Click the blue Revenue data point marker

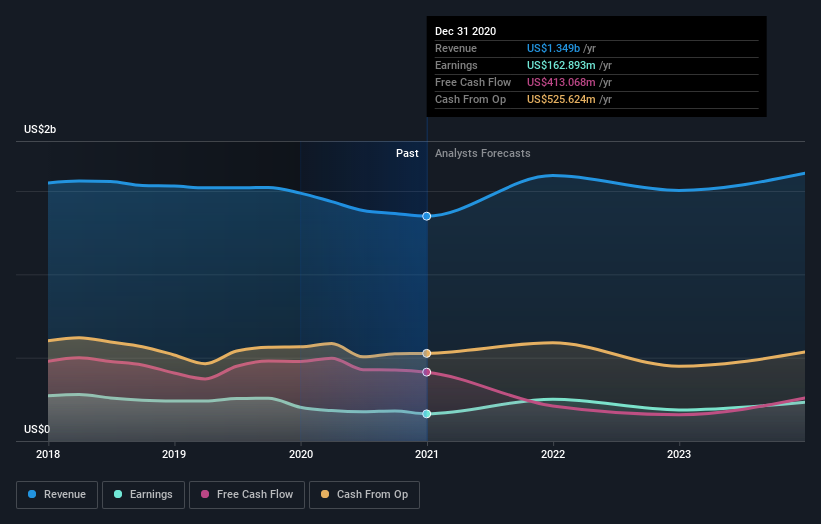427,216
